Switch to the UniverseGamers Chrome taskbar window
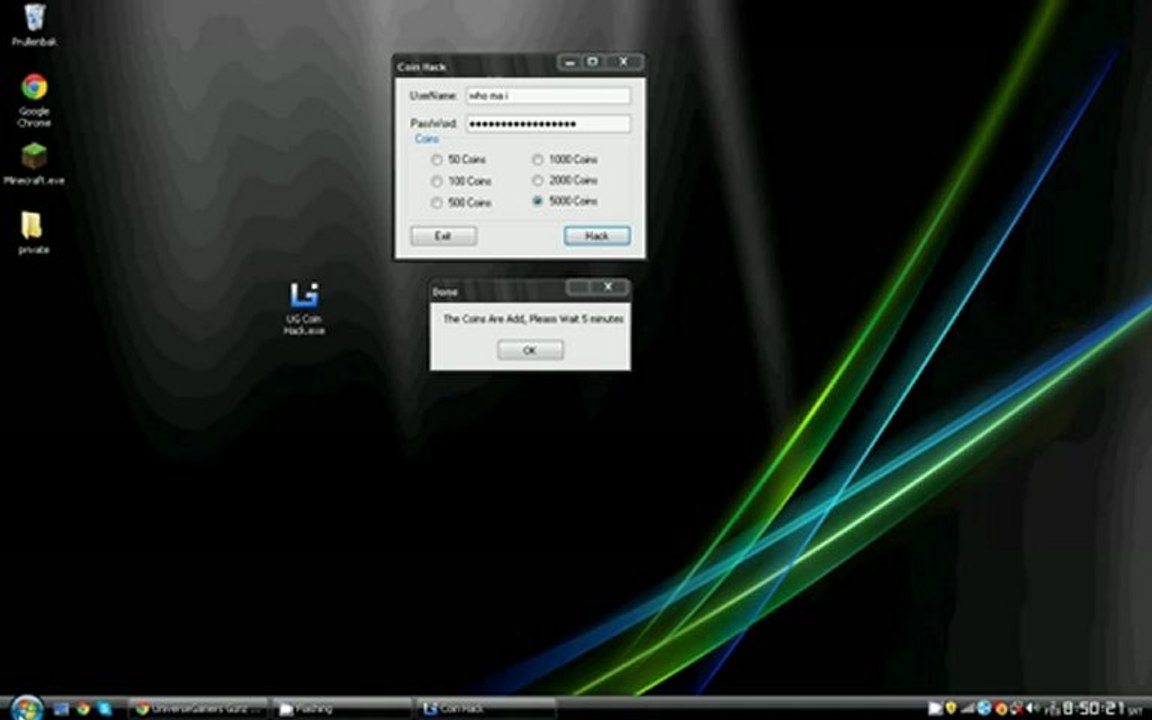The image size is (1152, 720). point(199,709)
